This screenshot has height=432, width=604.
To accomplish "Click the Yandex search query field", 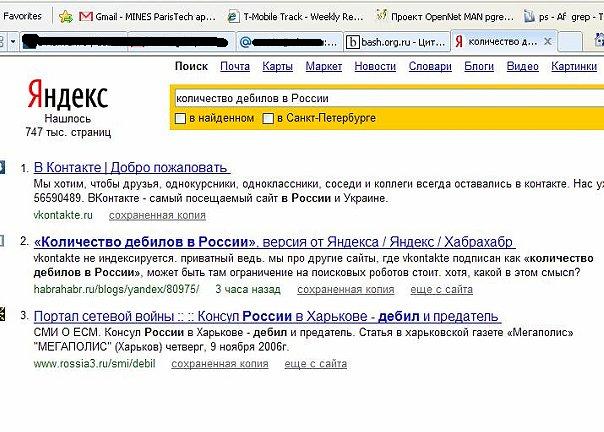I will point(380,99).
